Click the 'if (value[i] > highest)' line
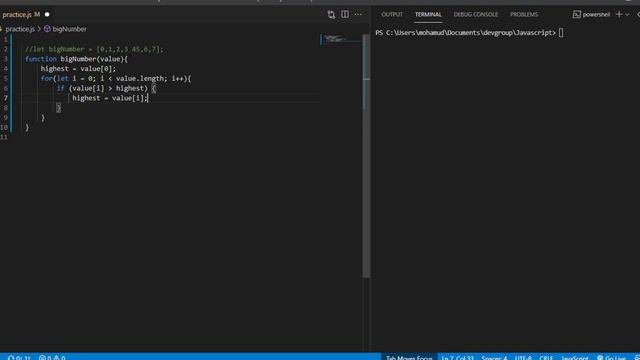The width and height of the screenshot is (640, 360). [106, 88]
